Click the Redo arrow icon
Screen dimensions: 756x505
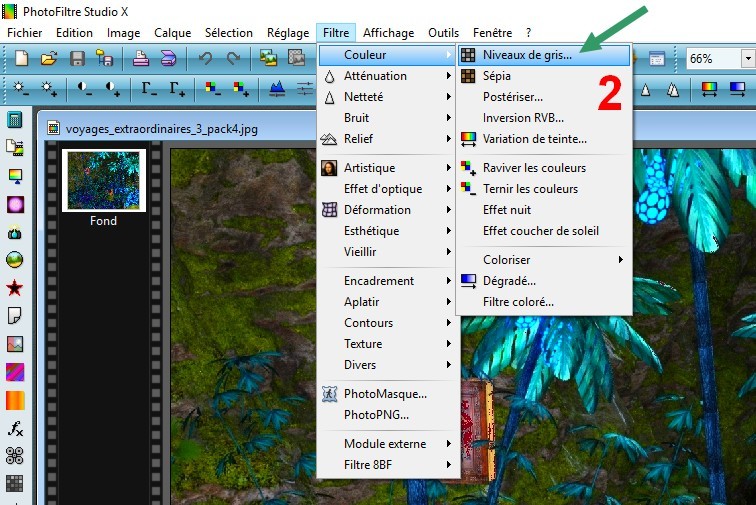click(233, 58)
